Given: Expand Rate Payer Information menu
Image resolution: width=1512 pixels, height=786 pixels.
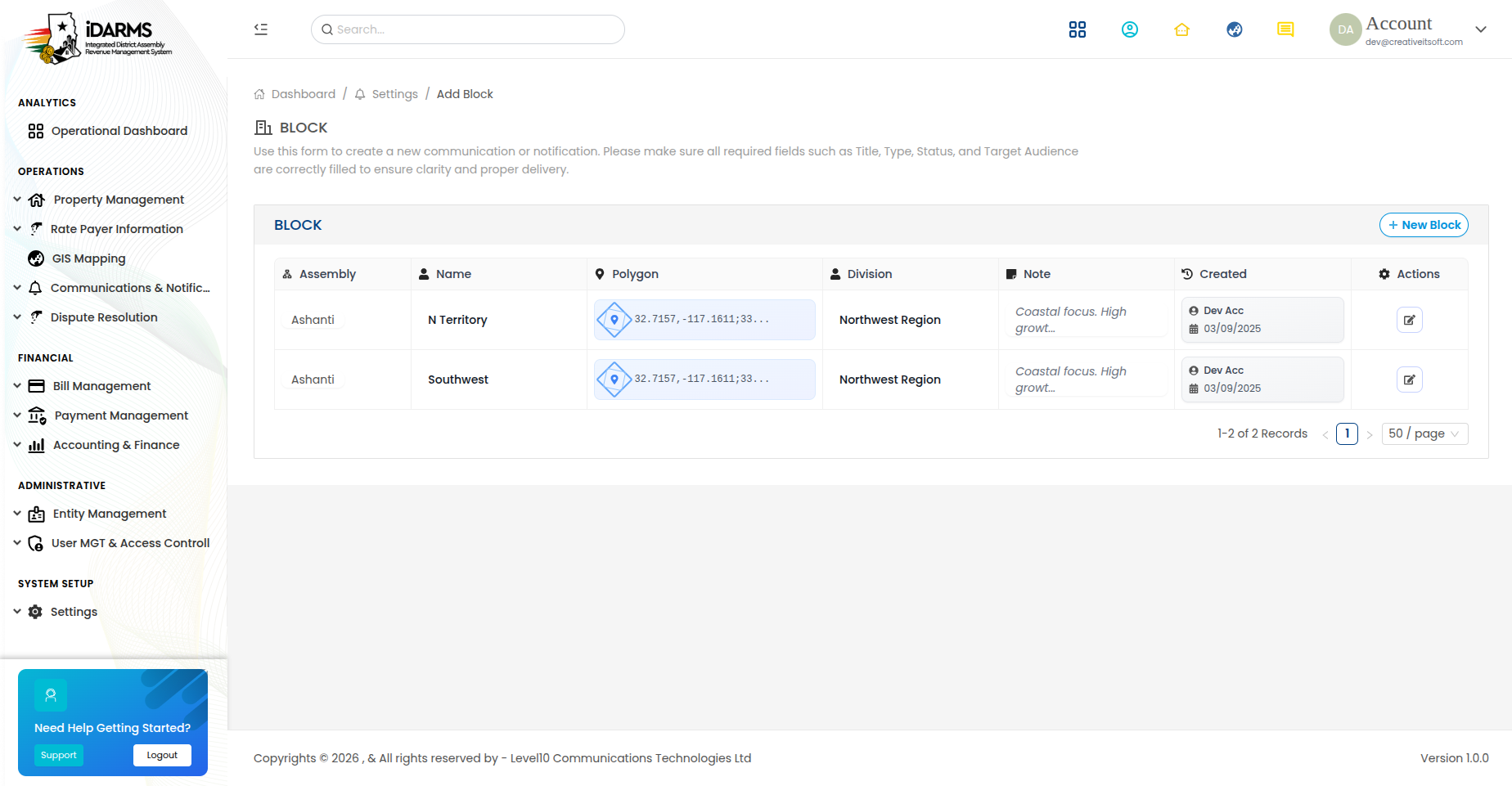Looking at the screenshot, I should point(17,229).
